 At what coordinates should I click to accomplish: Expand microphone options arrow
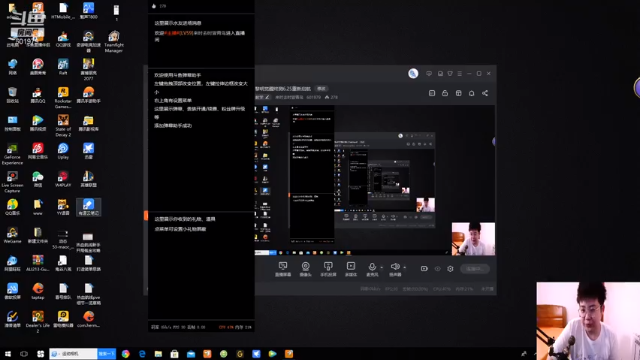(x=382, y=268)
